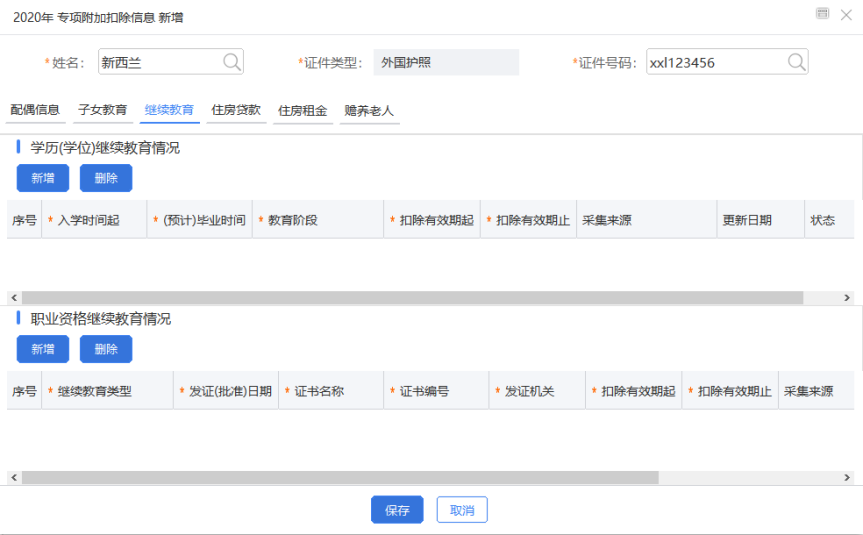Click the 发证机关 column header
The width and height of the screenshot is (863, 535).
[x=538, y=391]
